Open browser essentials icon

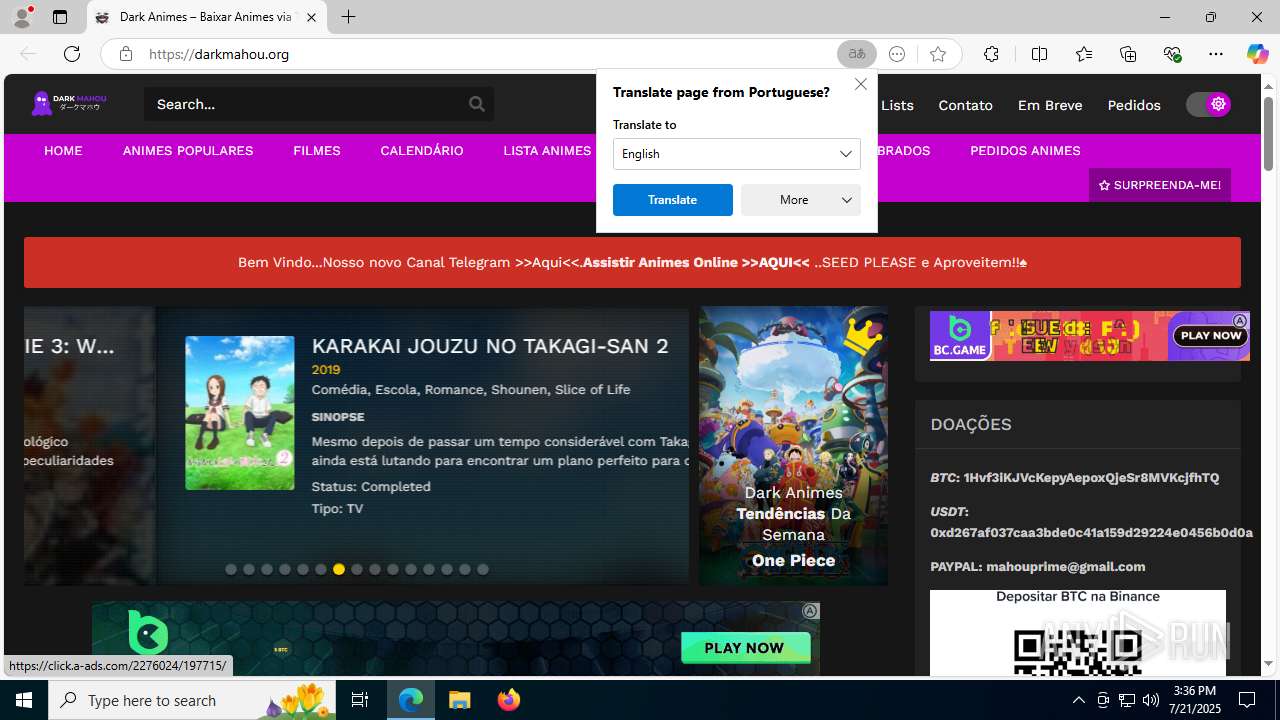(1172, 54)
